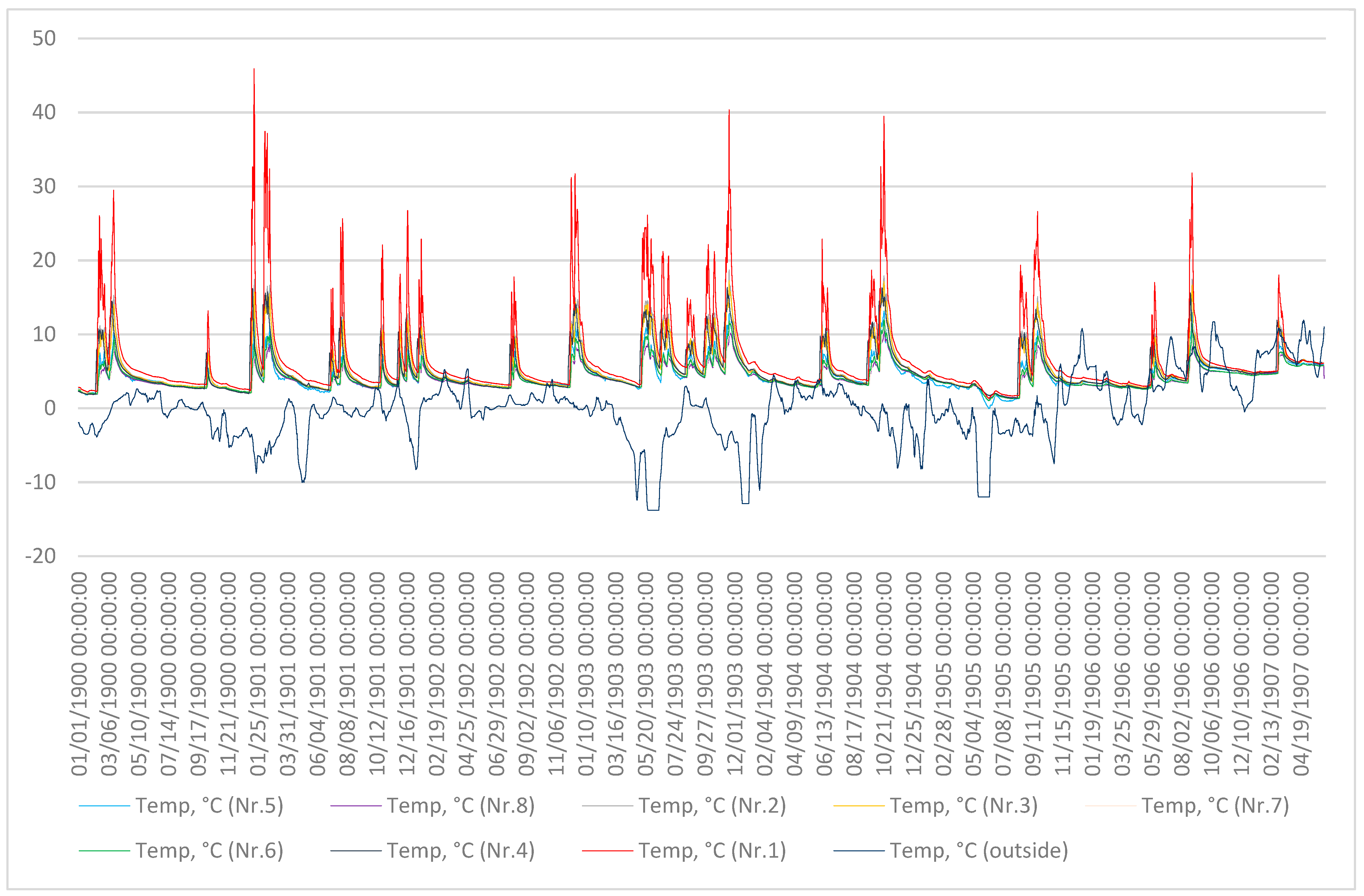Viewport: 1364px width, 896px height.
Task: Click the Temp, °C (Nr.5) legend entry
Action: coord(209,805)
